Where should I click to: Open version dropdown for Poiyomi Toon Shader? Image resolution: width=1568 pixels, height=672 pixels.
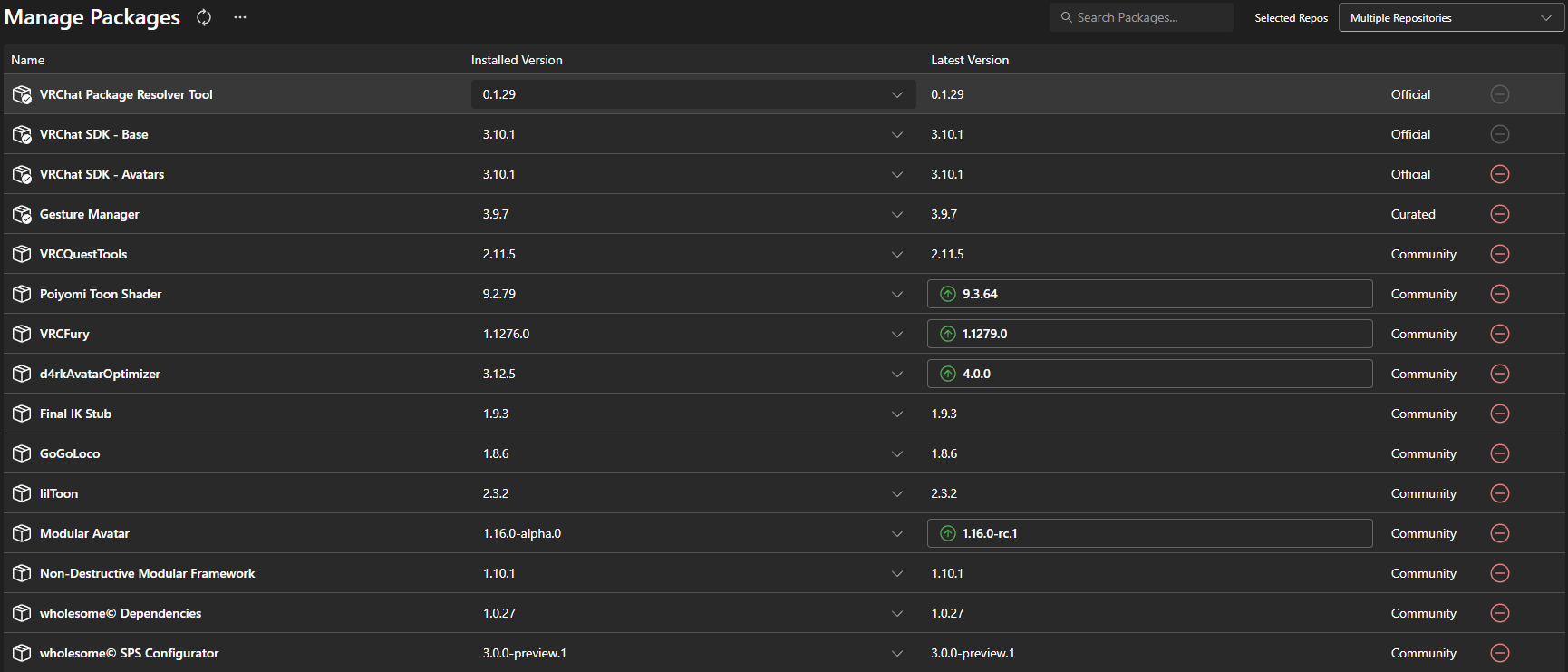click(x=693, y=294)
